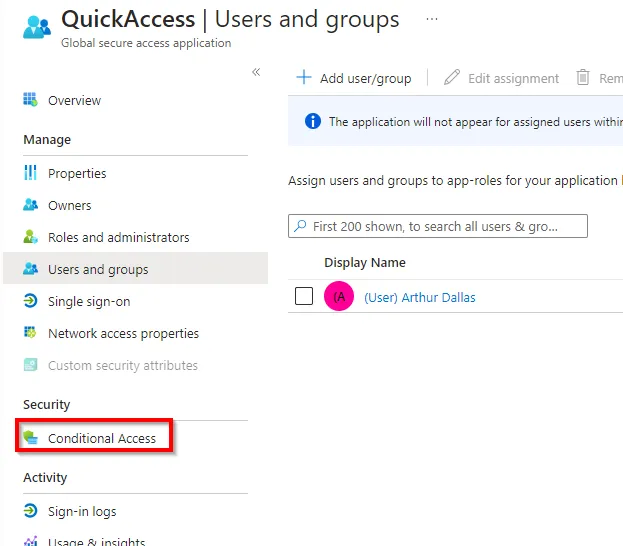Click Arthur Dallas pink avatar

pos(339,296)
